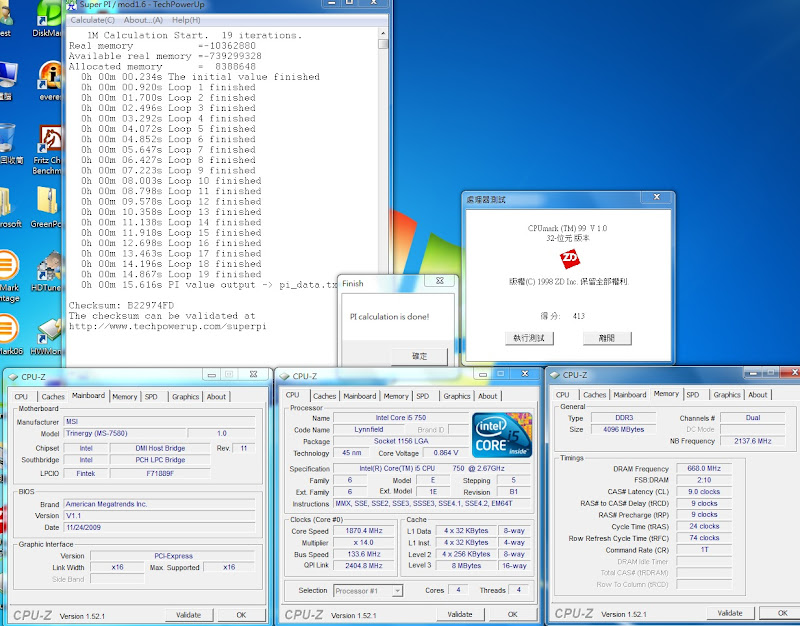The height and width of the screenshot is (626, 800).
Task: Click the title bar icon of the CPU-Z processor window
Action: tap(285, 376)
